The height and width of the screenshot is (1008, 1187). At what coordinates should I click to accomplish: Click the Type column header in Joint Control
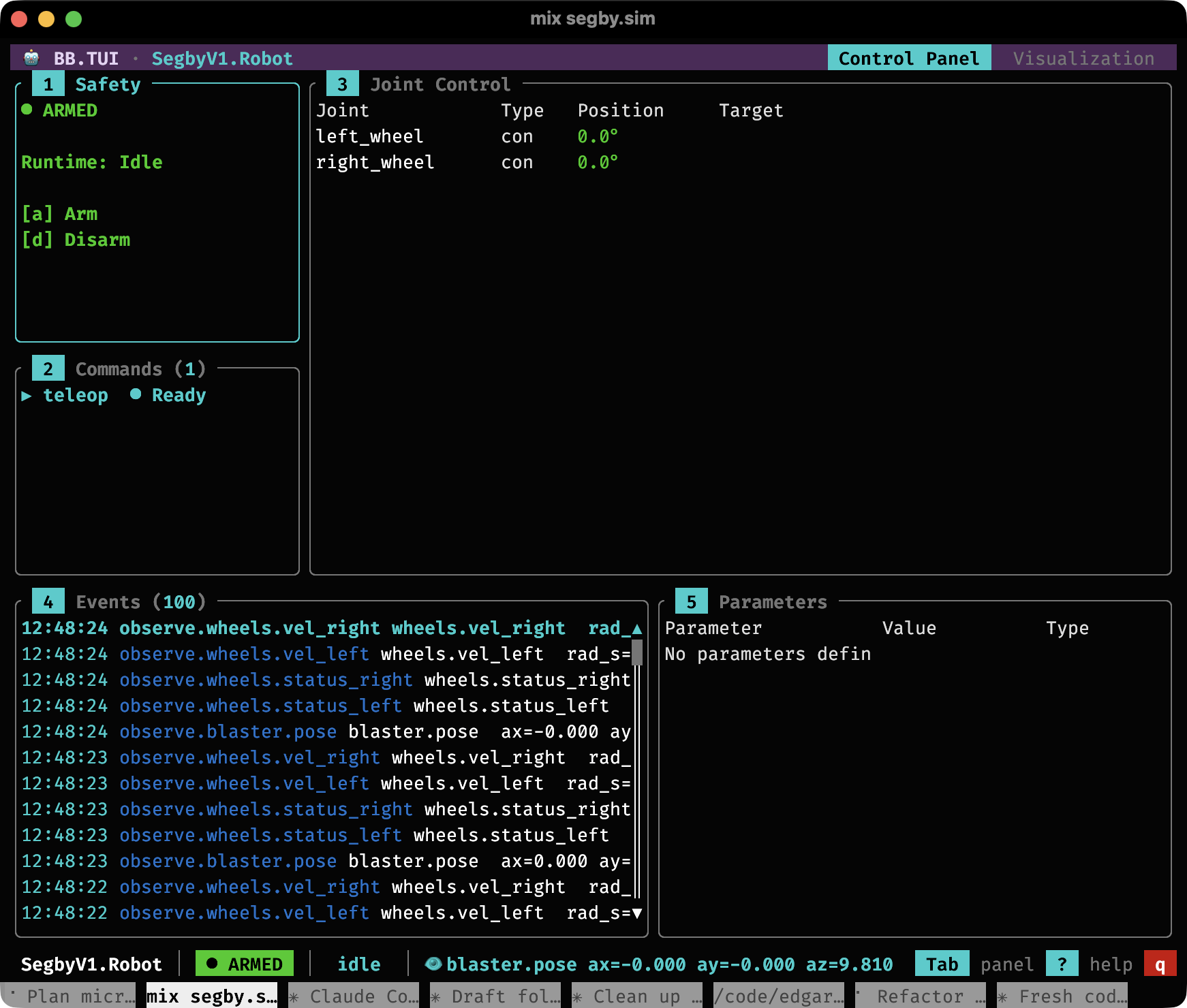tap(522, 110)
